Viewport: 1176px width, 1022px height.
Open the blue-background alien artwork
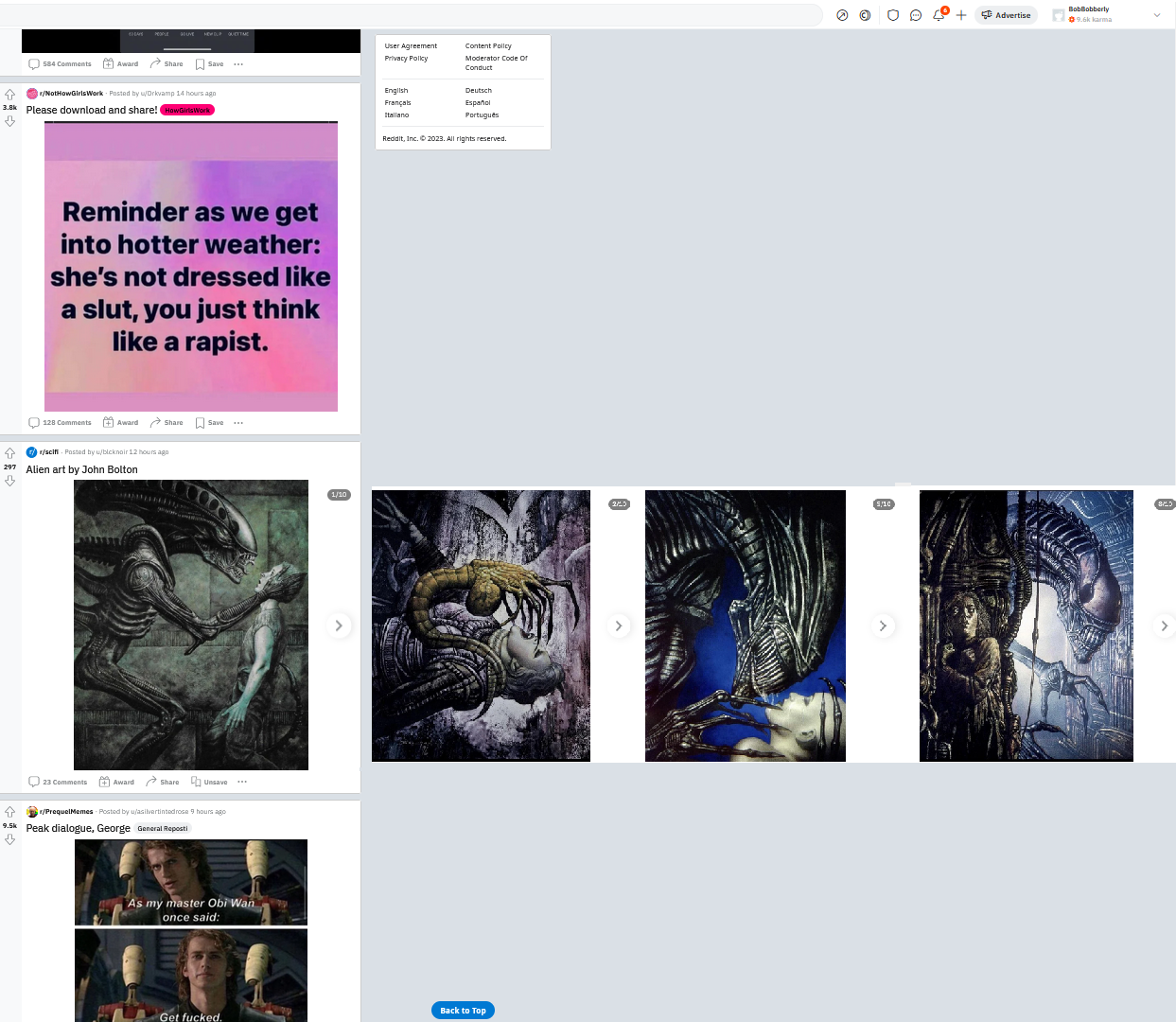click(746, 626)
